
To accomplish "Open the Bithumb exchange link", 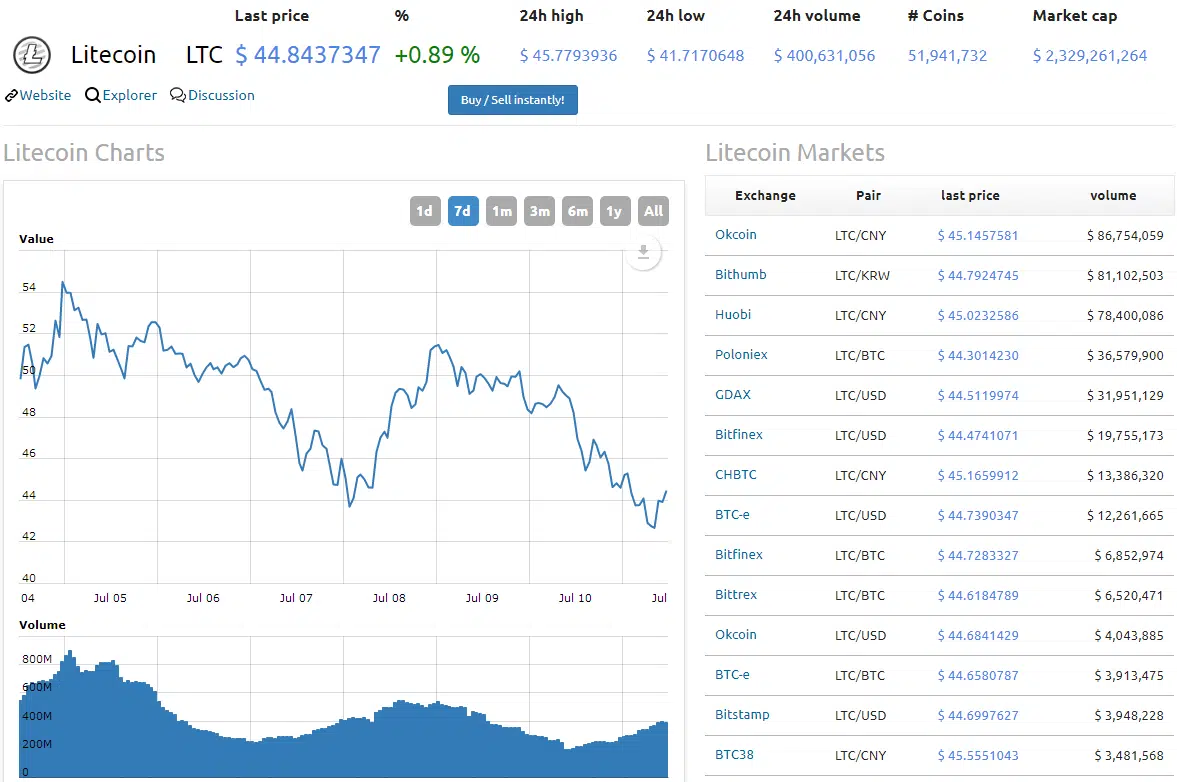I will point(741,275).
